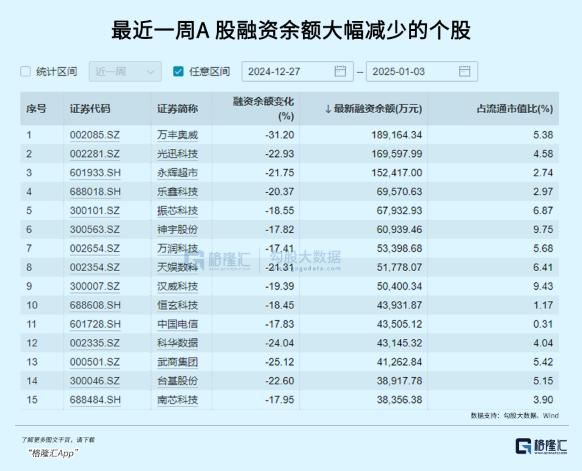Open the 近一周 dropdown

(125, 71)
